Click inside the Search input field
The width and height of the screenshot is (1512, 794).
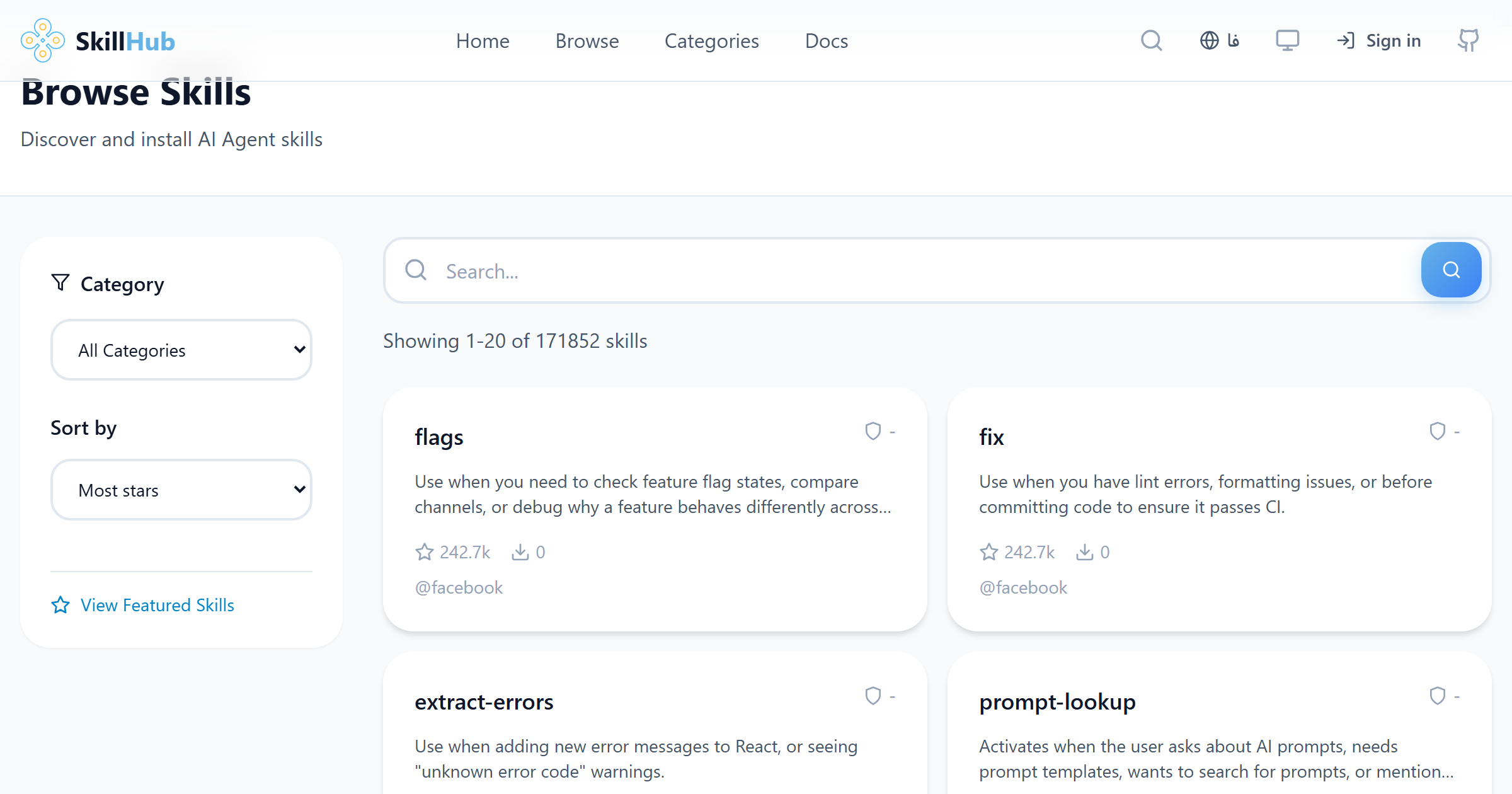pyautogui.click(x=756, y=271)
